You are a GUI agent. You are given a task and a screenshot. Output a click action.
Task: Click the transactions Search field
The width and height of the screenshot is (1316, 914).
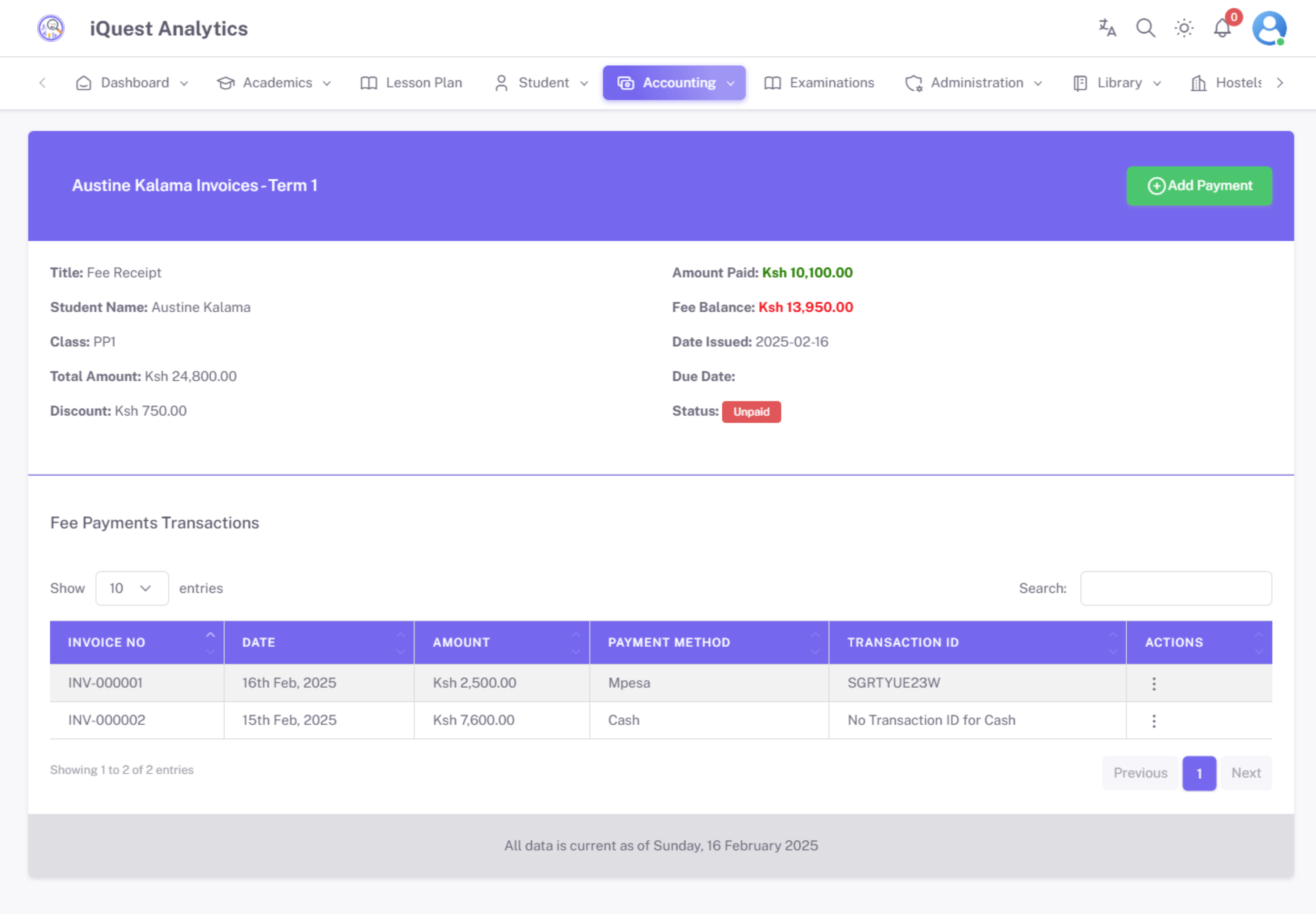(1175, 588)
